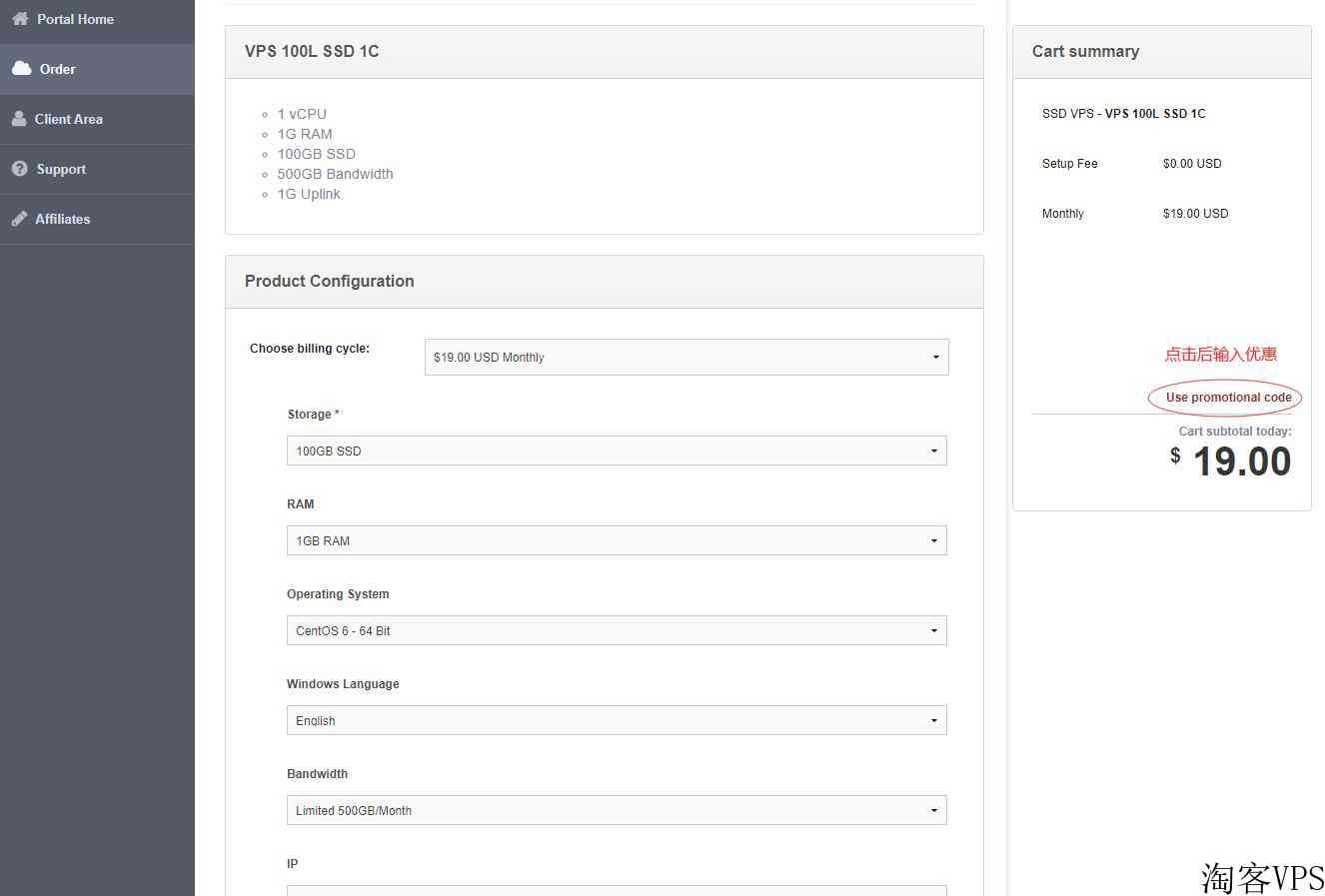
Task: Open the Affiliates sidebar entry
Action: [63, 219]
